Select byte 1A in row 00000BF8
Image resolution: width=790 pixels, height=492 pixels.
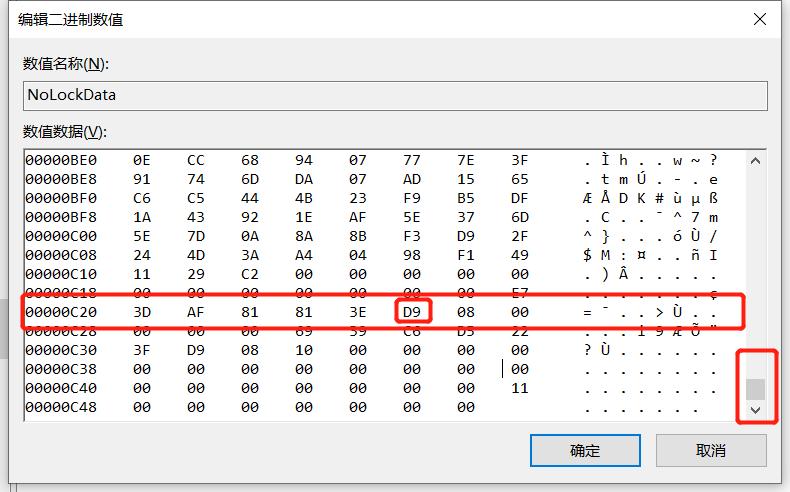tap(142, 217)
